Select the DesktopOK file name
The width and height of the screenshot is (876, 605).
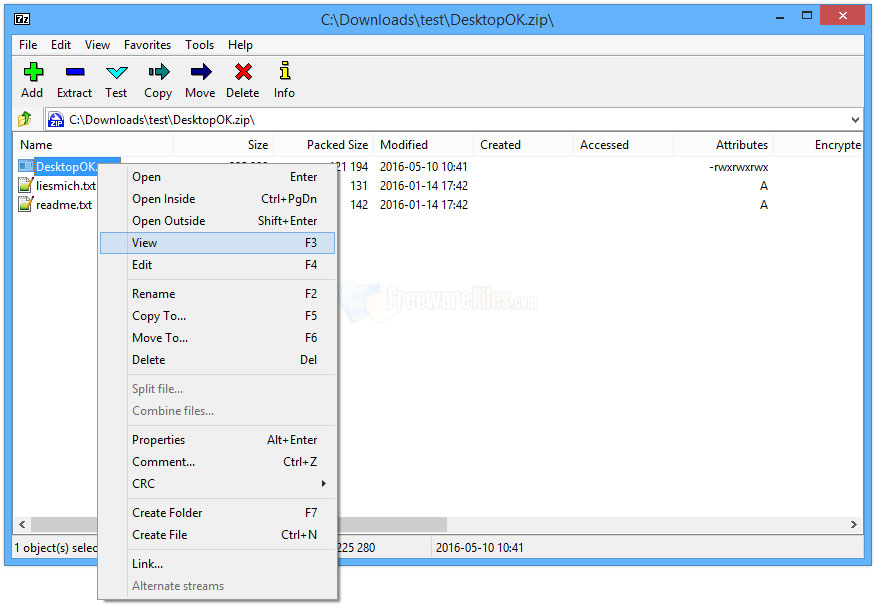[66, 166]
